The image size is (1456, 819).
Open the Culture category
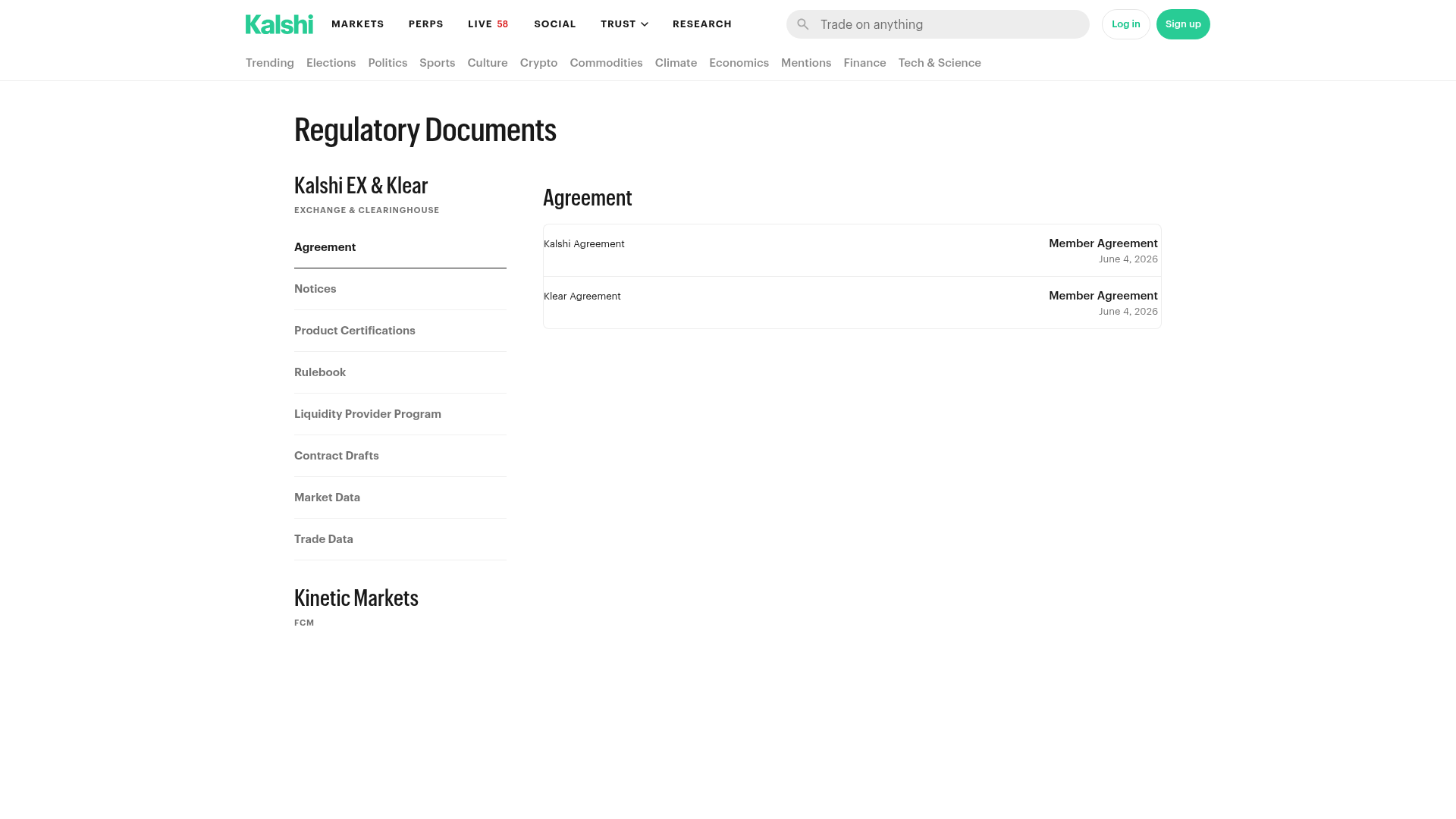coord(488,63)
